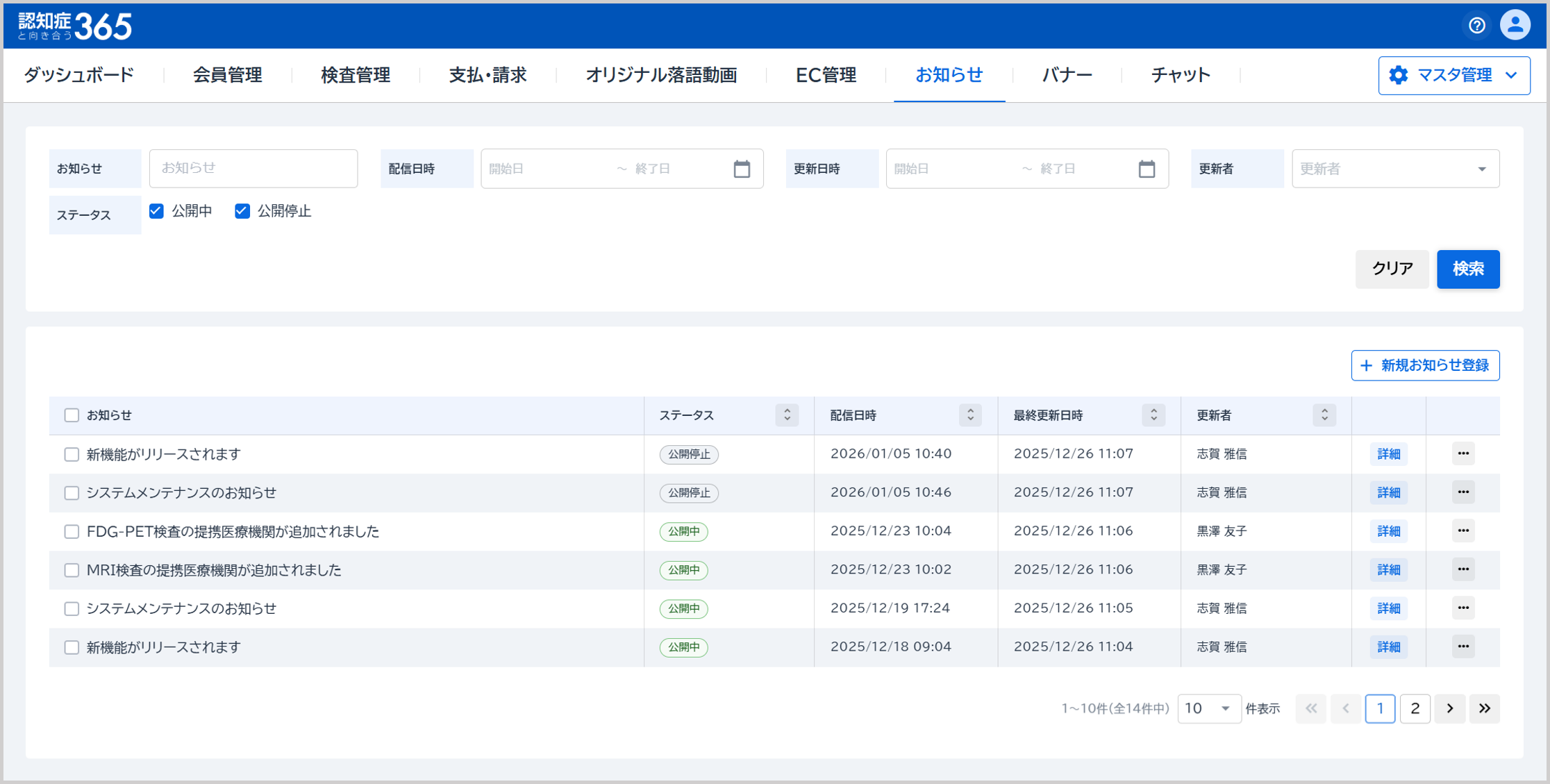1550x784 pixels.
Task: Open three-dot menu for FDG-PET検査 row
Action: click(1462, 531)
